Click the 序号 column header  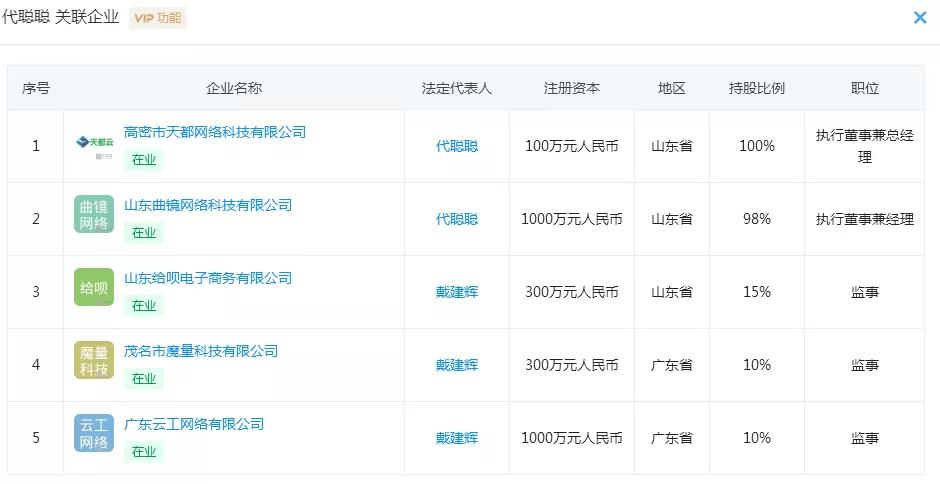[35, 88]
